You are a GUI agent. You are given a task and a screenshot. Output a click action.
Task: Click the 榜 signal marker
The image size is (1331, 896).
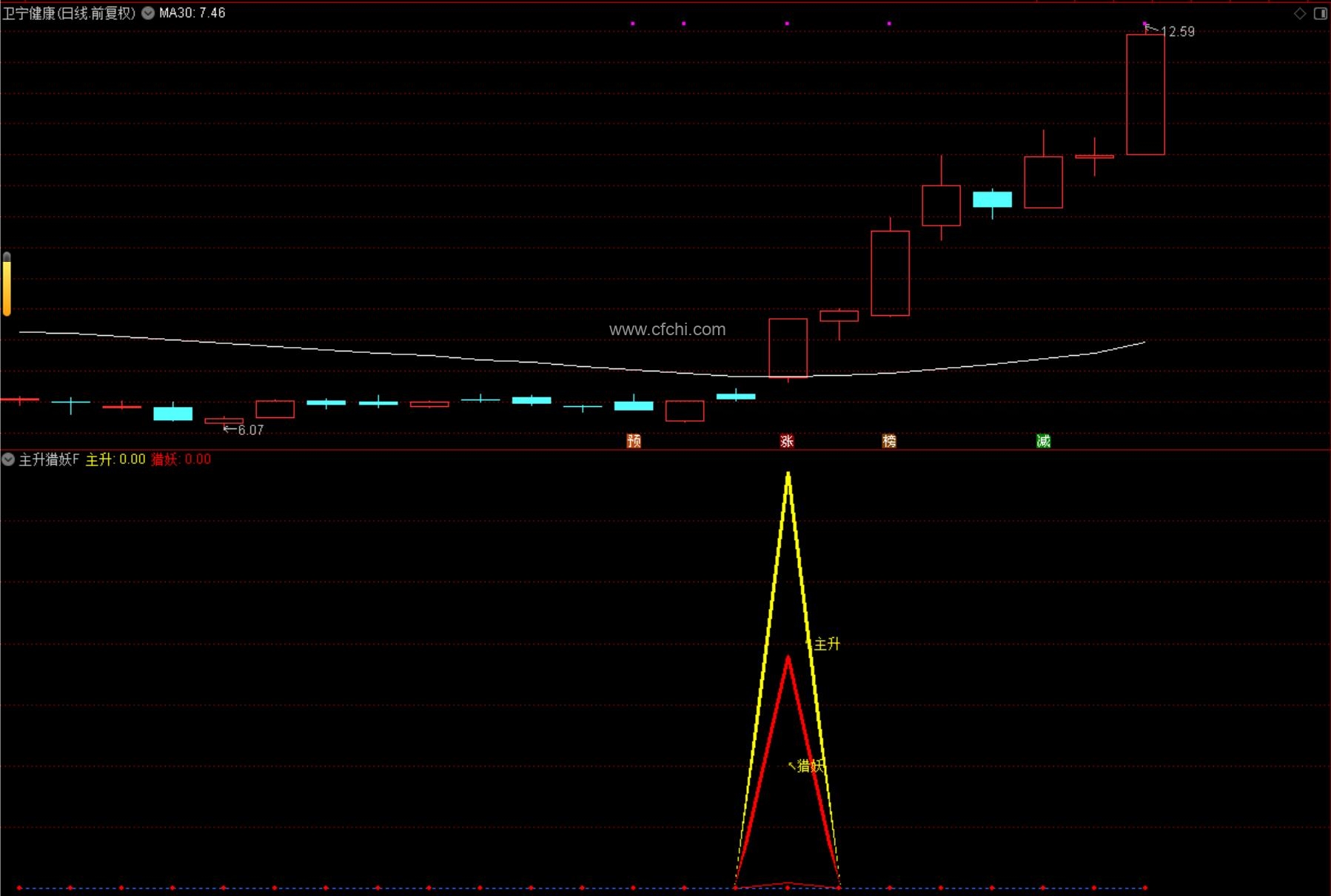tap(889, 441)
